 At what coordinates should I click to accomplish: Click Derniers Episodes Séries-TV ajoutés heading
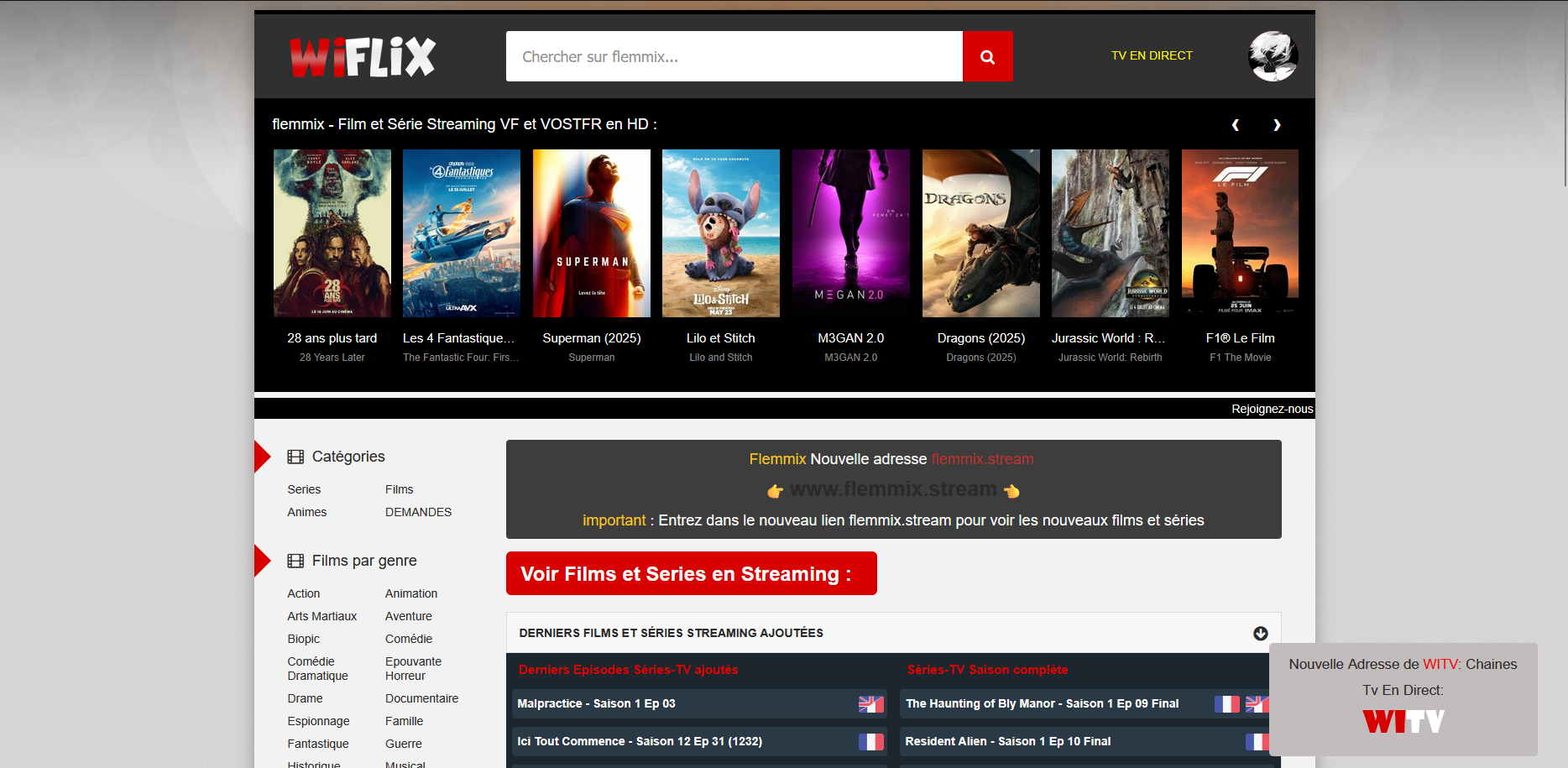coord(629,670)
